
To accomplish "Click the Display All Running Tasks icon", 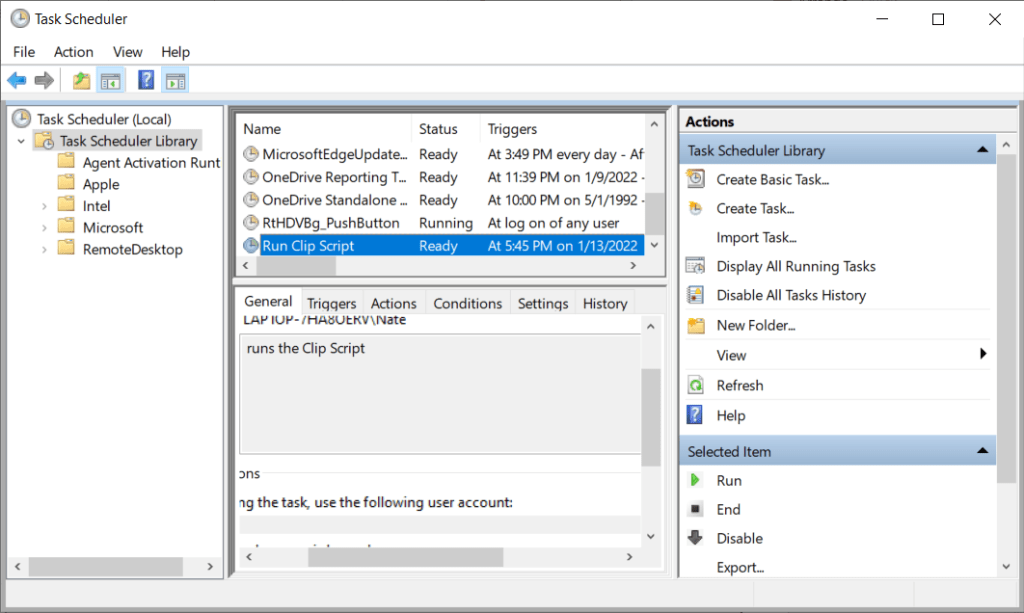I will point(695,266).
